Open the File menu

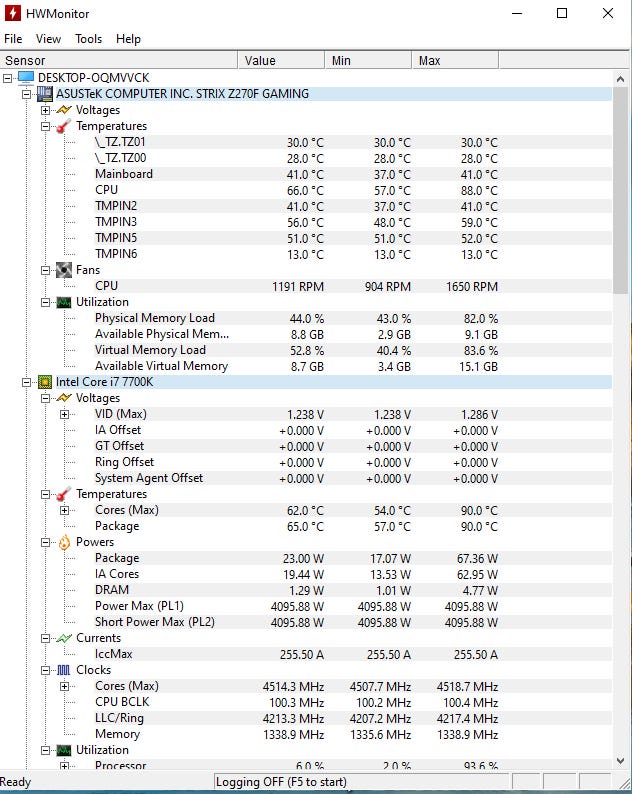click(x=13, y=39)
